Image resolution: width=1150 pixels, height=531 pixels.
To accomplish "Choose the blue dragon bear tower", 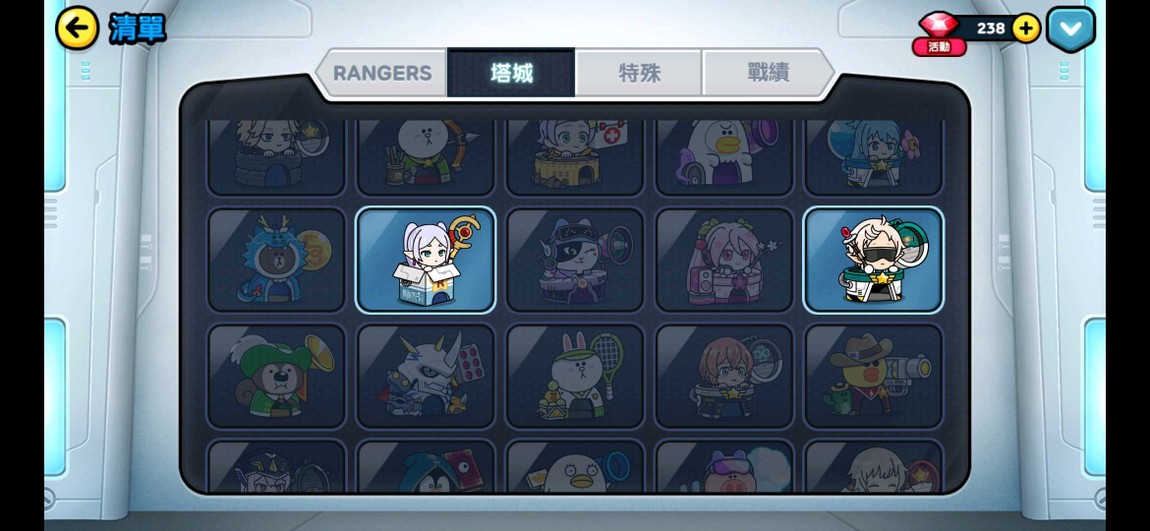I will [276, 260].
